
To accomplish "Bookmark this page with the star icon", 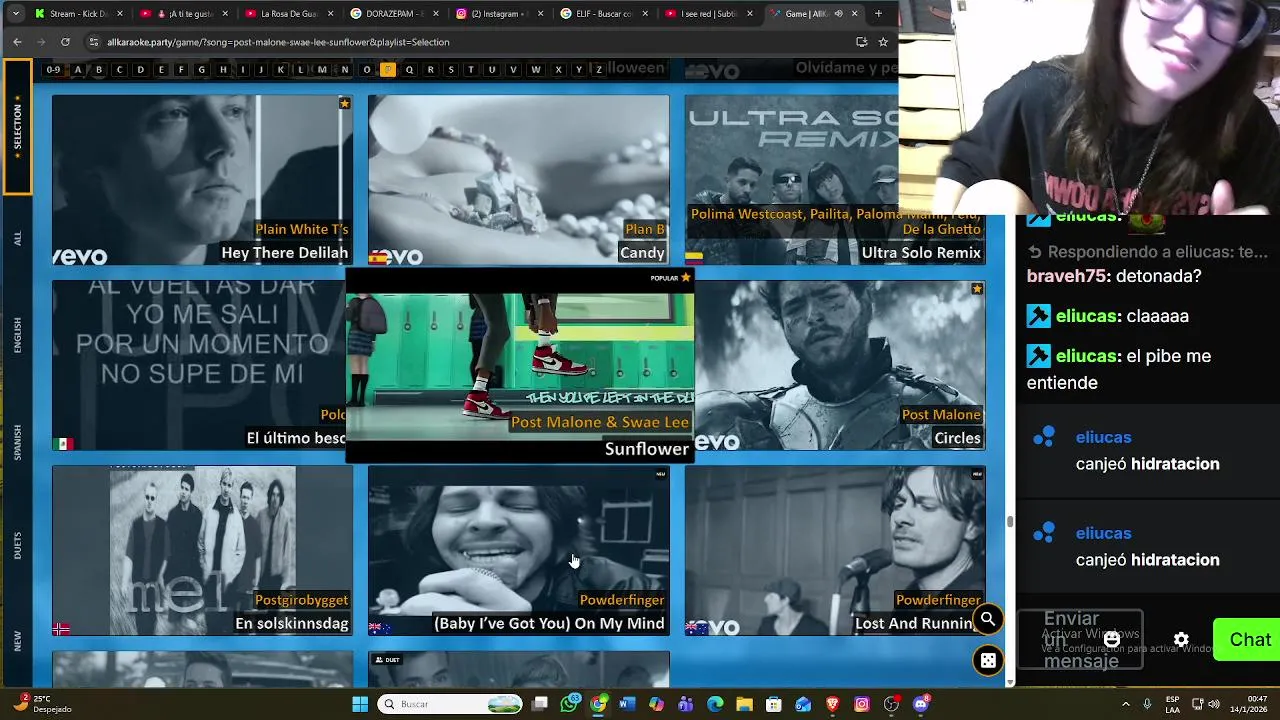I will tap(883, 42).
